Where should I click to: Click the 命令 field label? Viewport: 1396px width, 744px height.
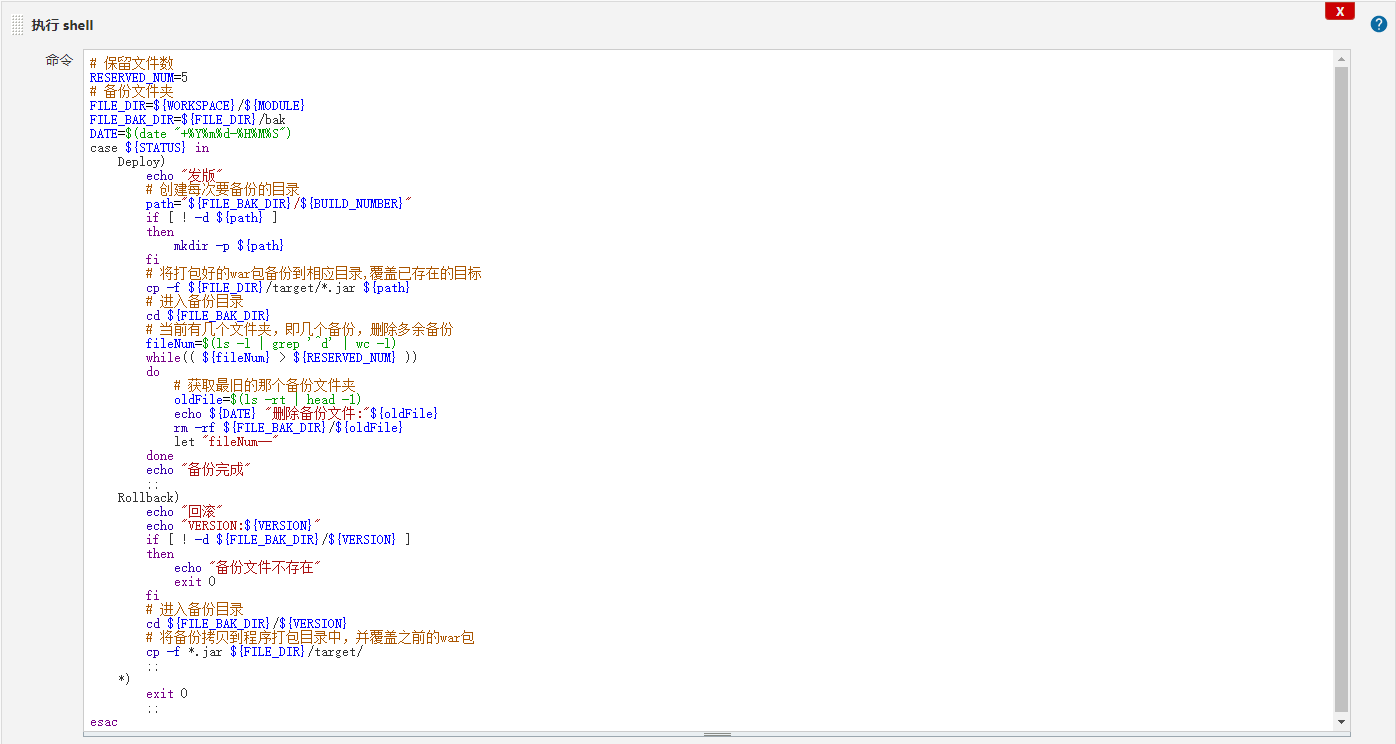59,60
